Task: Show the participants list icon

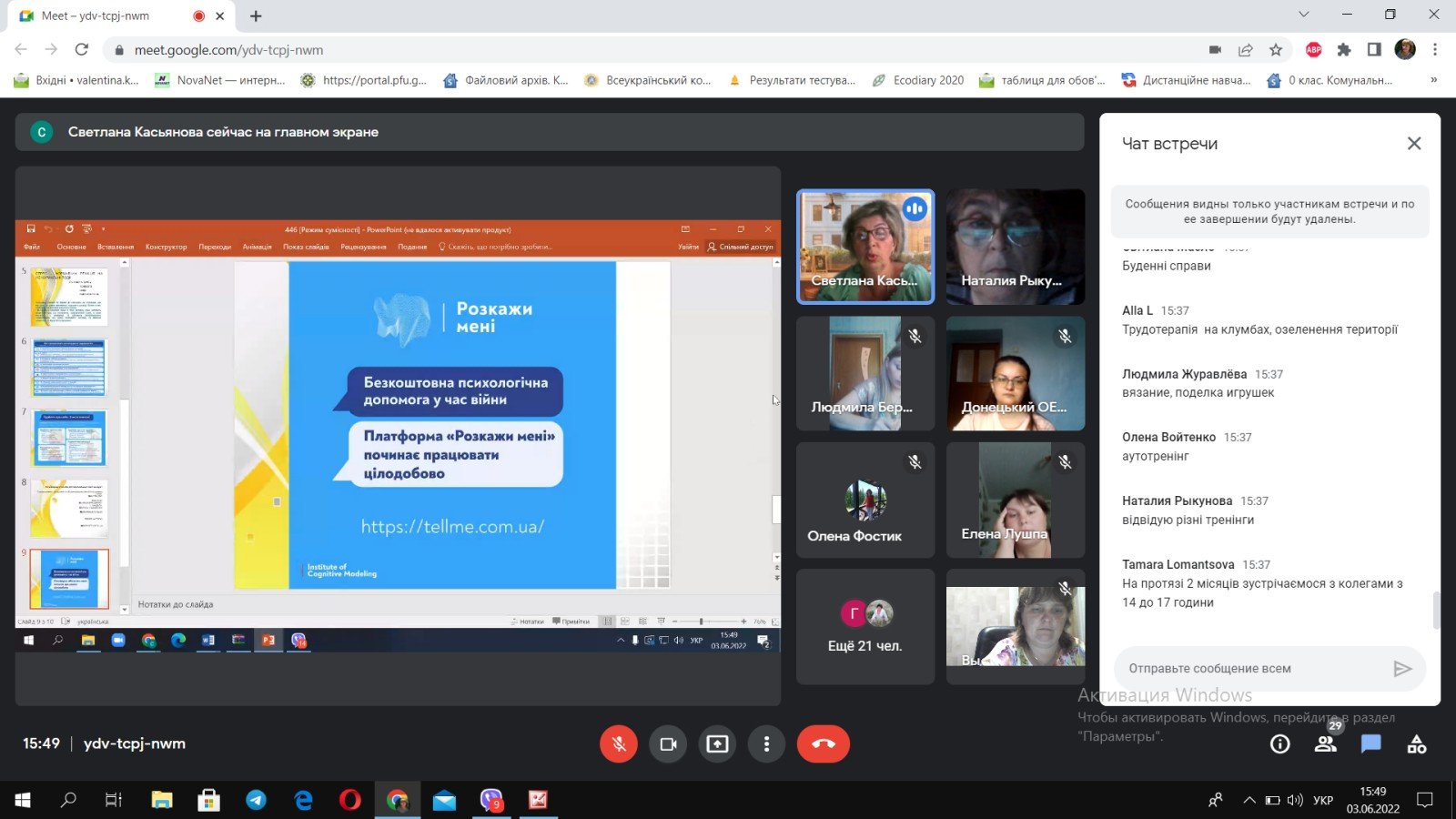Action: click(x=1326, y=744)
